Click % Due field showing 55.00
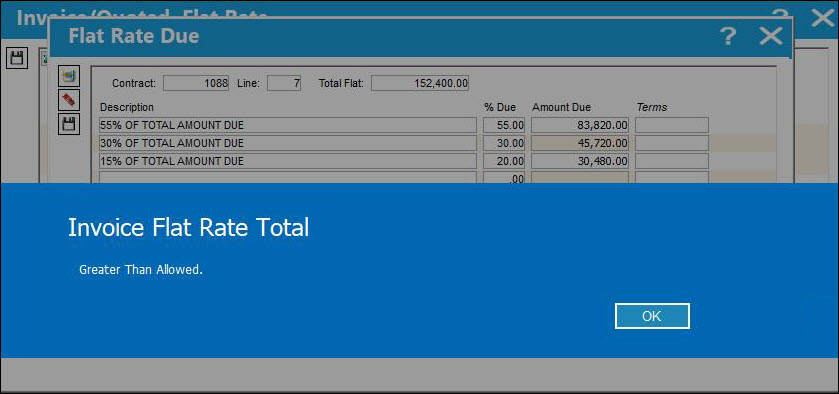 pos(504,125)
